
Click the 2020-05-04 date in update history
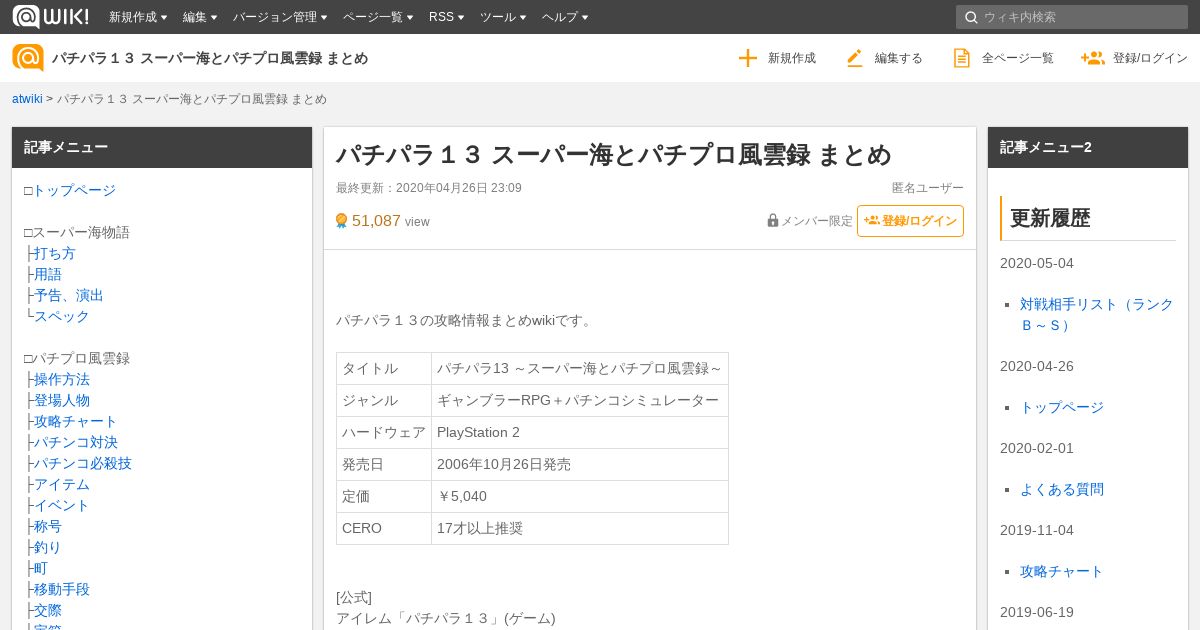(1037, 263)
